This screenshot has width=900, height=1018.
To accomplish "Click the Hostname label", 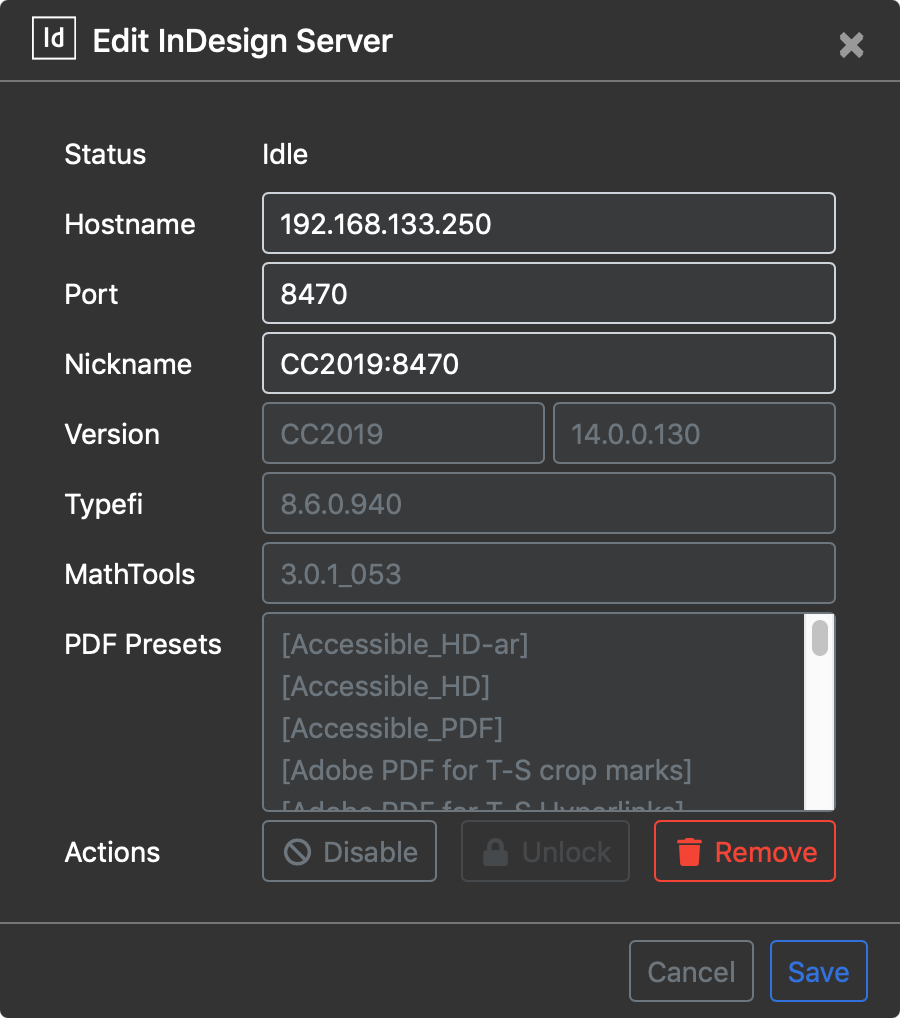I will tap(130, 225).
